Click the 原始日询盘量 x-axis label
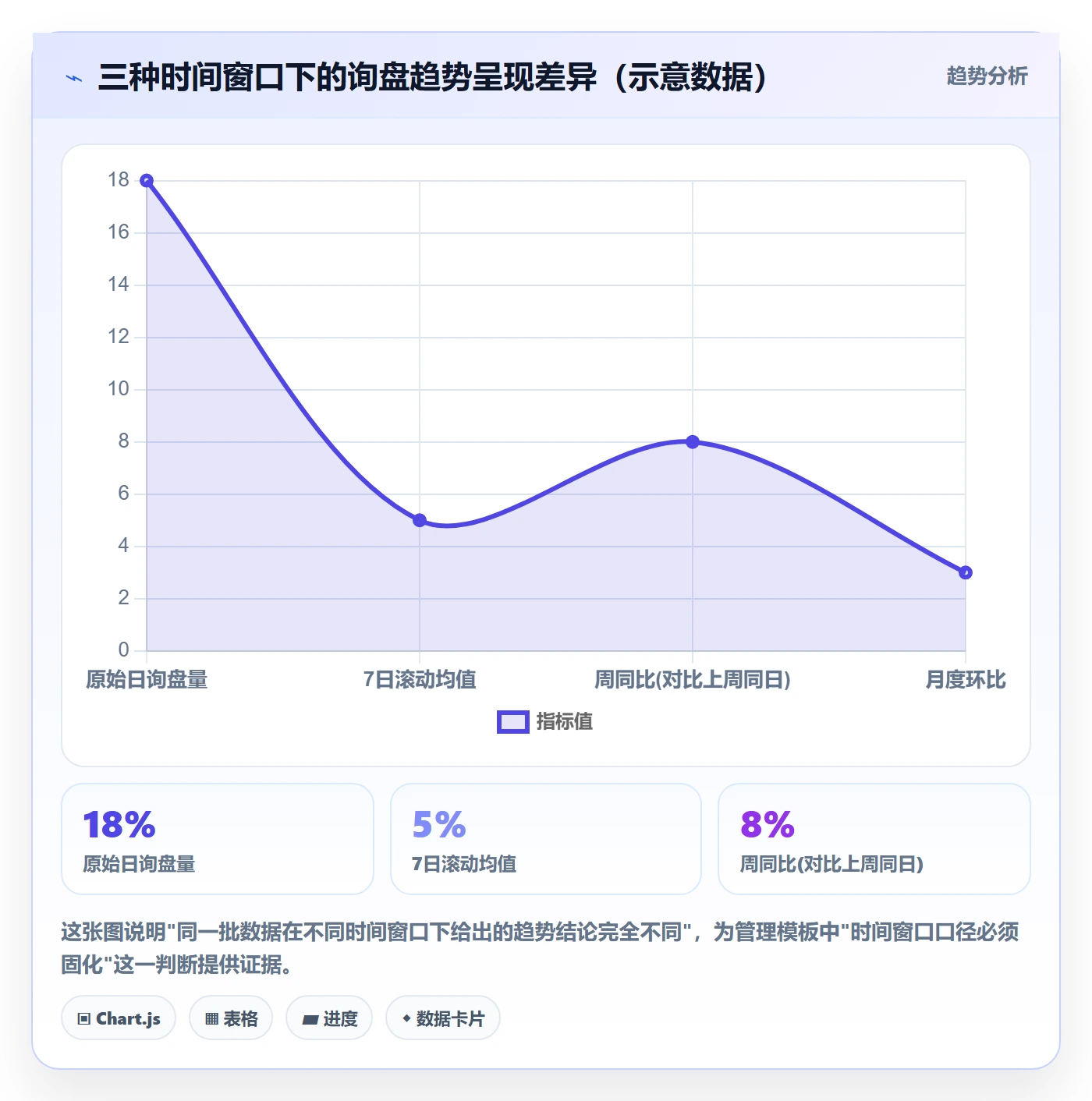This screenshot has height=1101, width=1092. (147, 680)
